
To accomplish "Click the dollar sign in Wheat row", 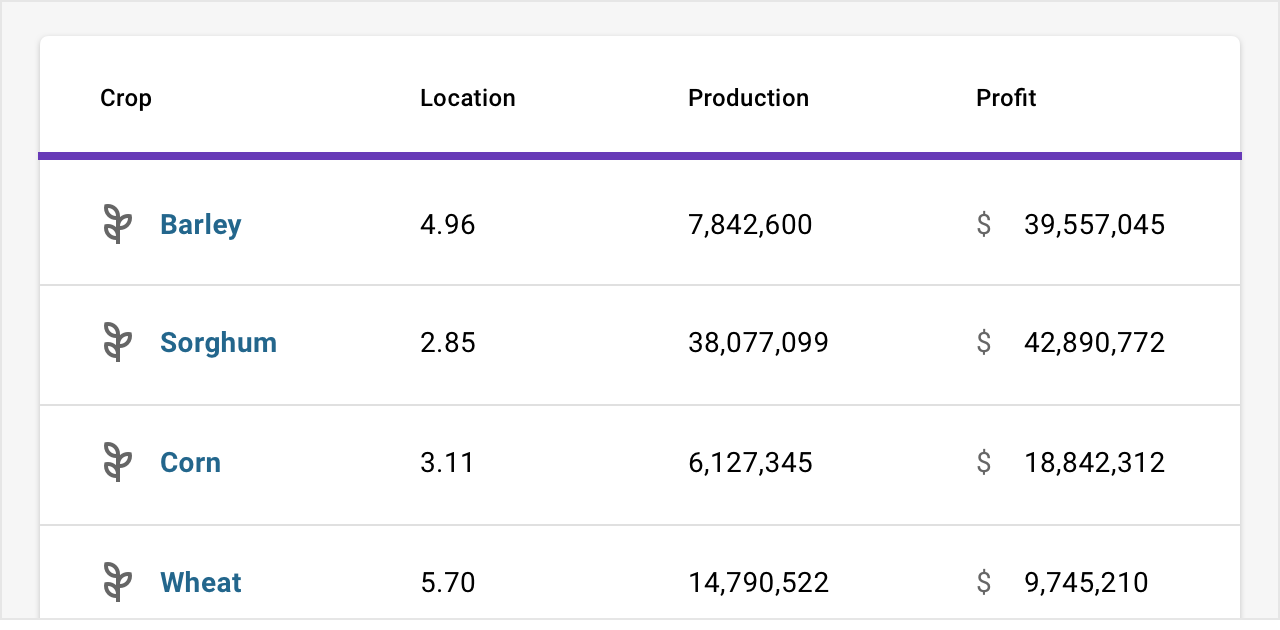I will [984, 582].
